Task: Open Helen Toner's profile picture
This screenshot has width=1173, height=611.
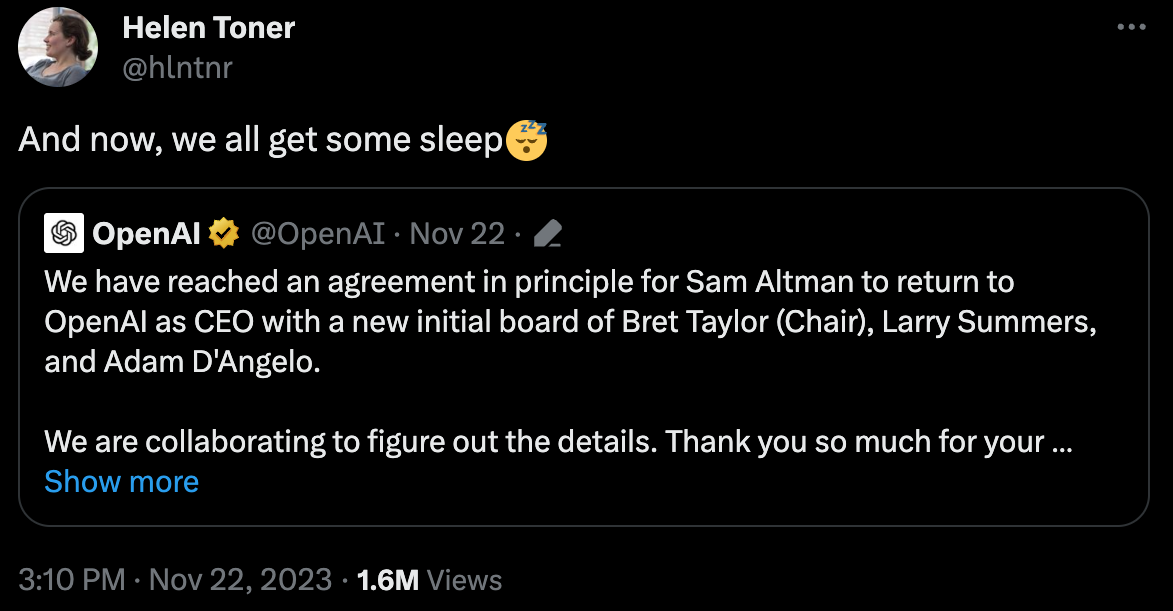Action: tap(58, 46)
